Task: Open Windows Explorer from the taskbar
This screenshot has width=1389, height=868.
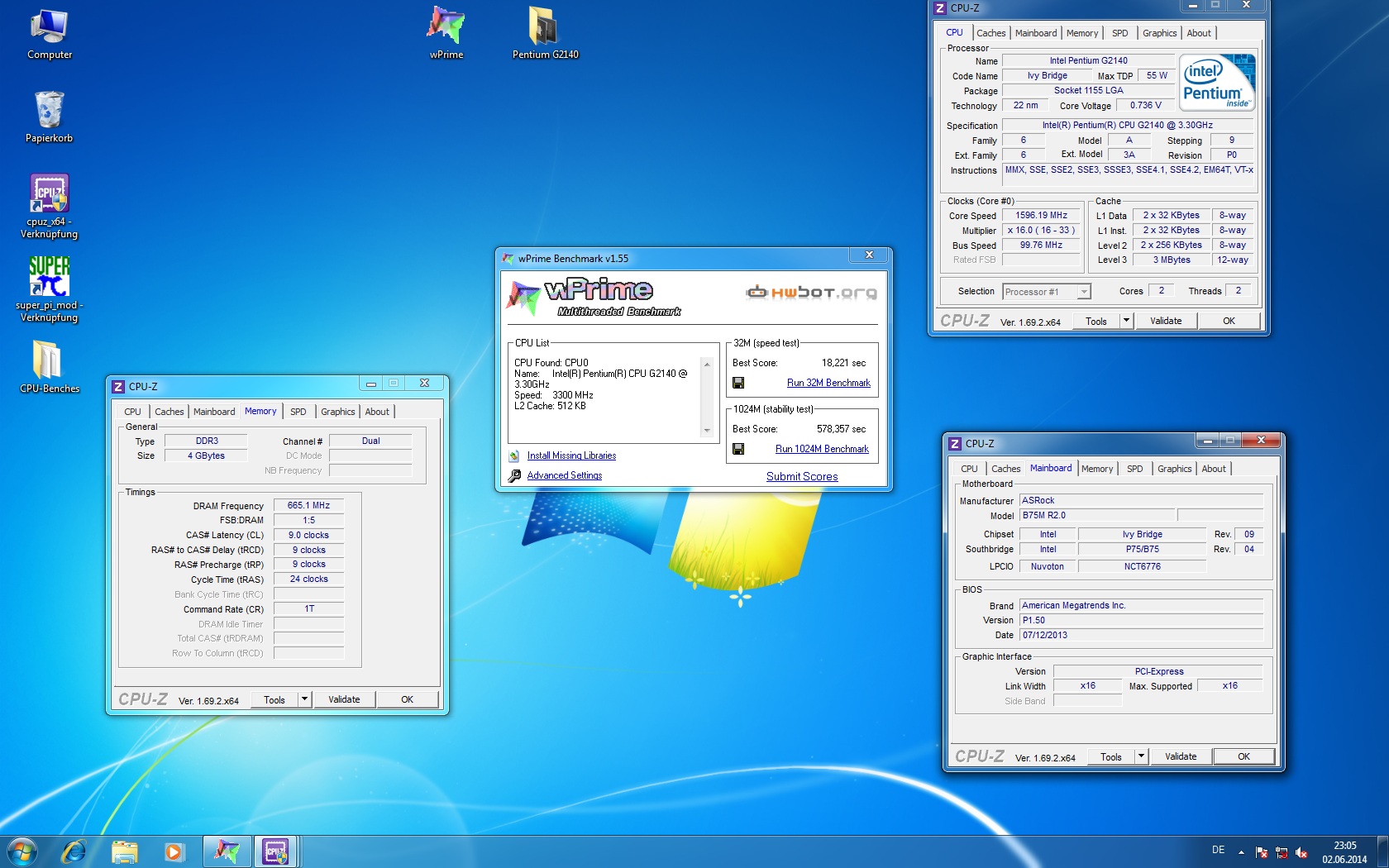Action: point(124,851)
